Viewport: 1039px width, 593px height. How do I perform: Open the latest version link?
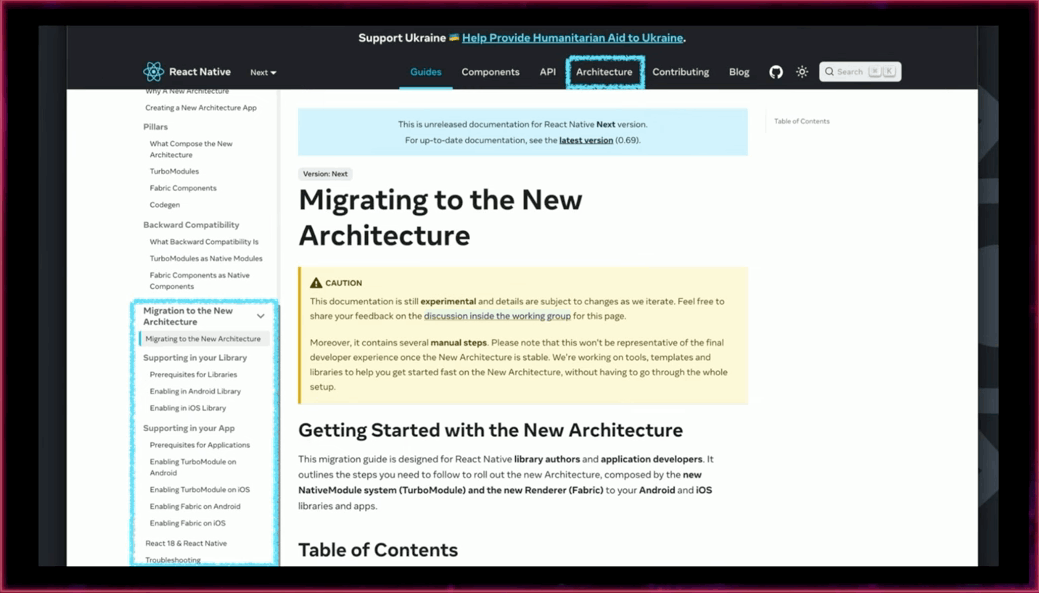(586, 140)
